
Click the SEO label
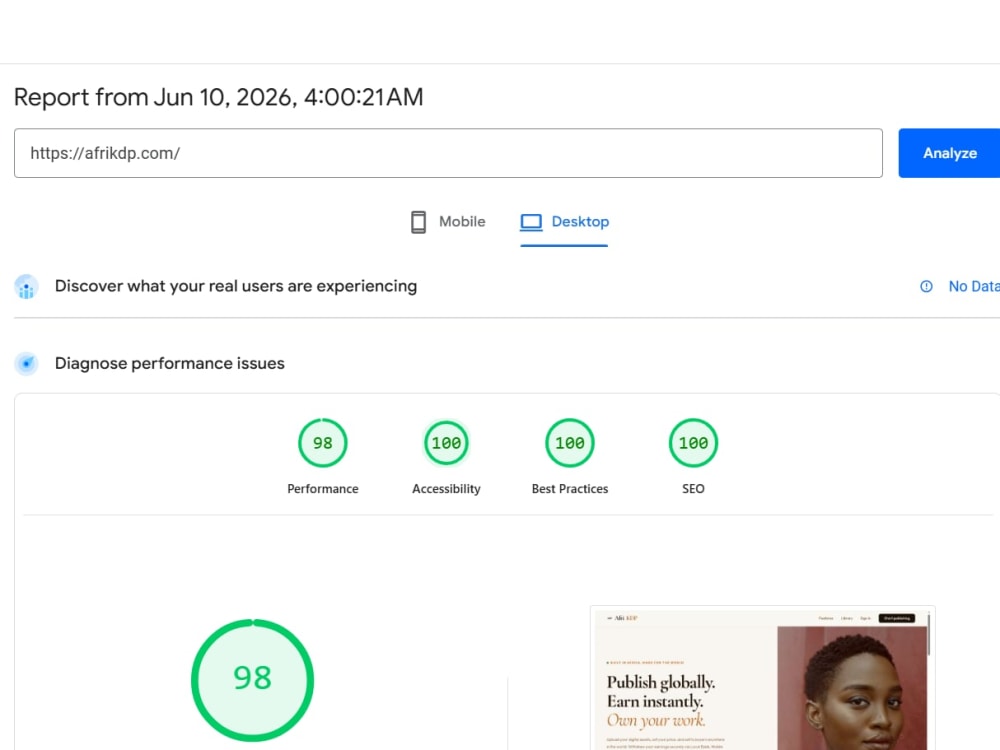point(693,489)
